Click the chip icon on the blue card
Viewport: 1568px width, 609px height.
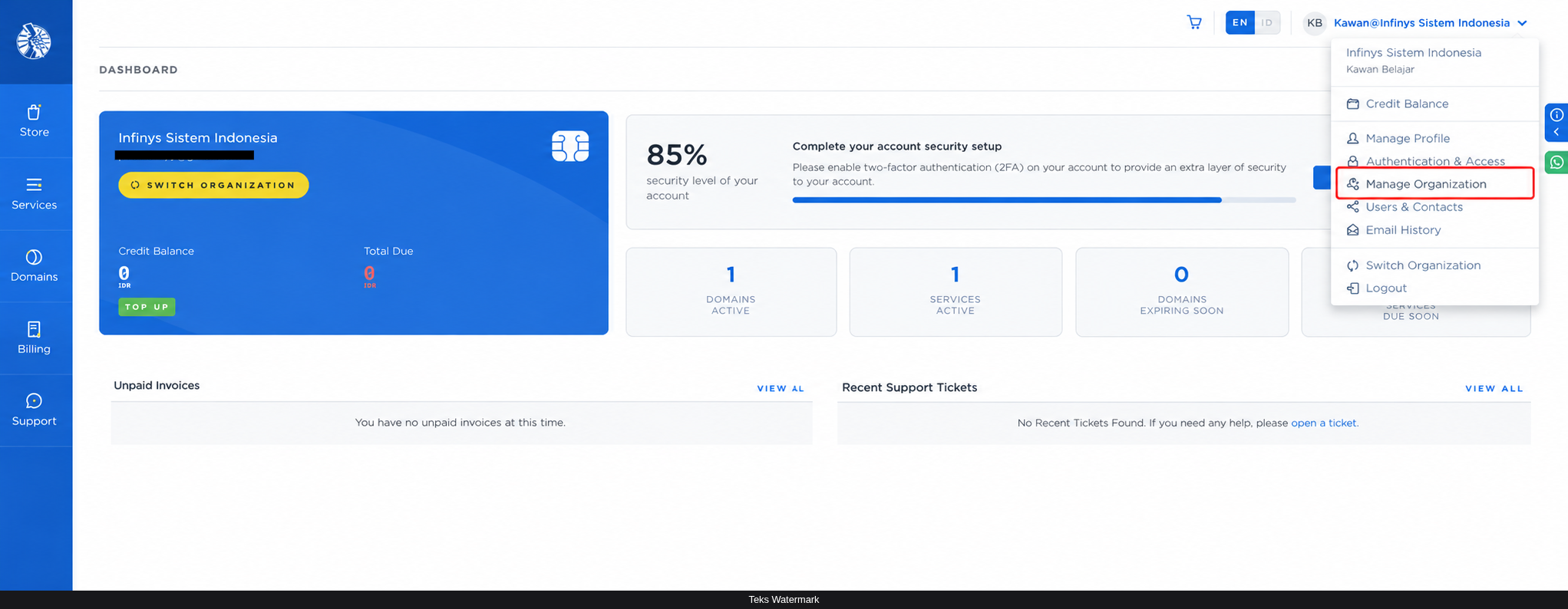[570, 146]
